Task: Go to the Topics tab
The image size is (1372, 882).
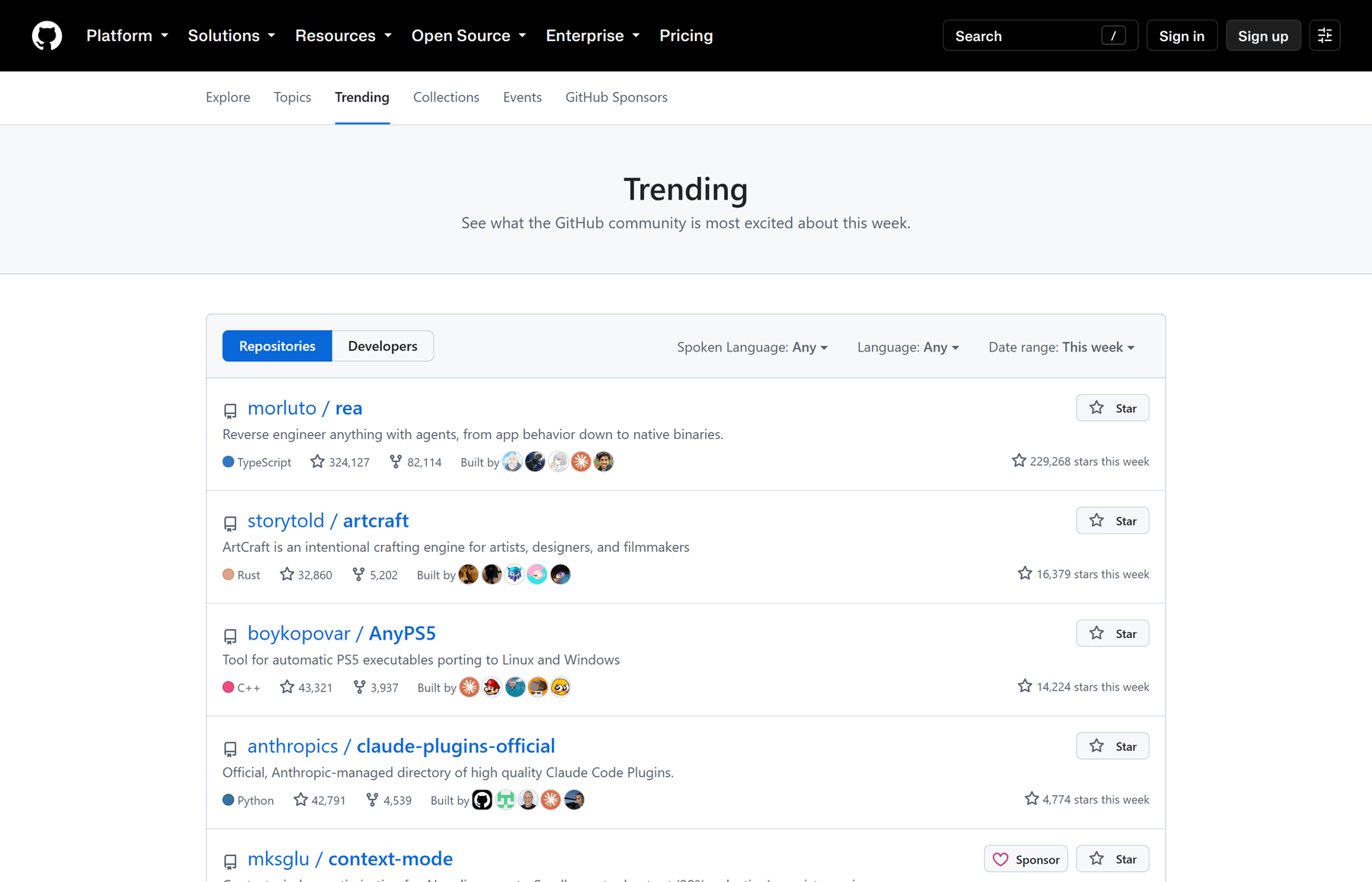Action: tap(293, 98)
